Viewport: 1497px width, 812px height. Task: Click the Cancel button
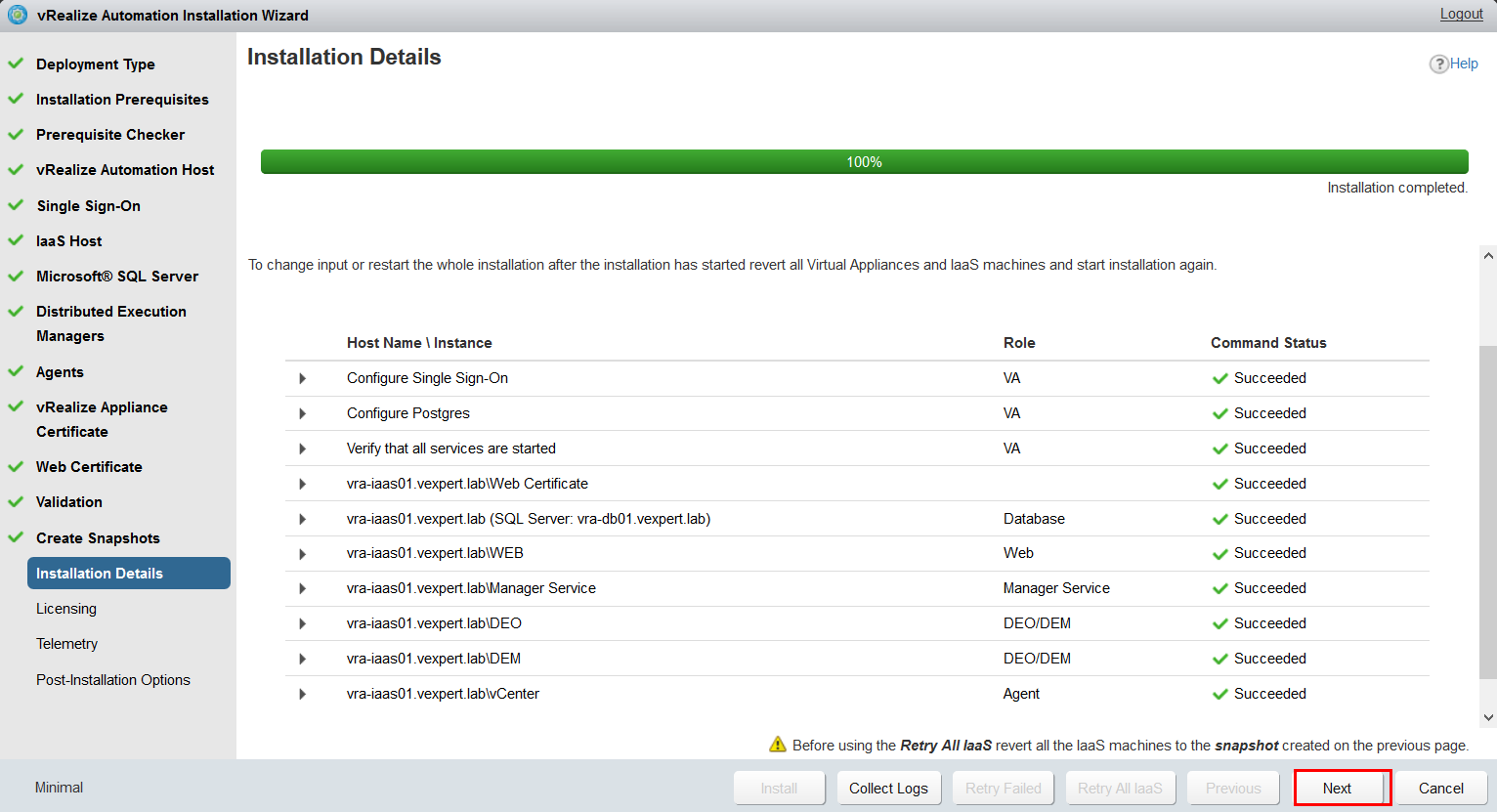1440,788
